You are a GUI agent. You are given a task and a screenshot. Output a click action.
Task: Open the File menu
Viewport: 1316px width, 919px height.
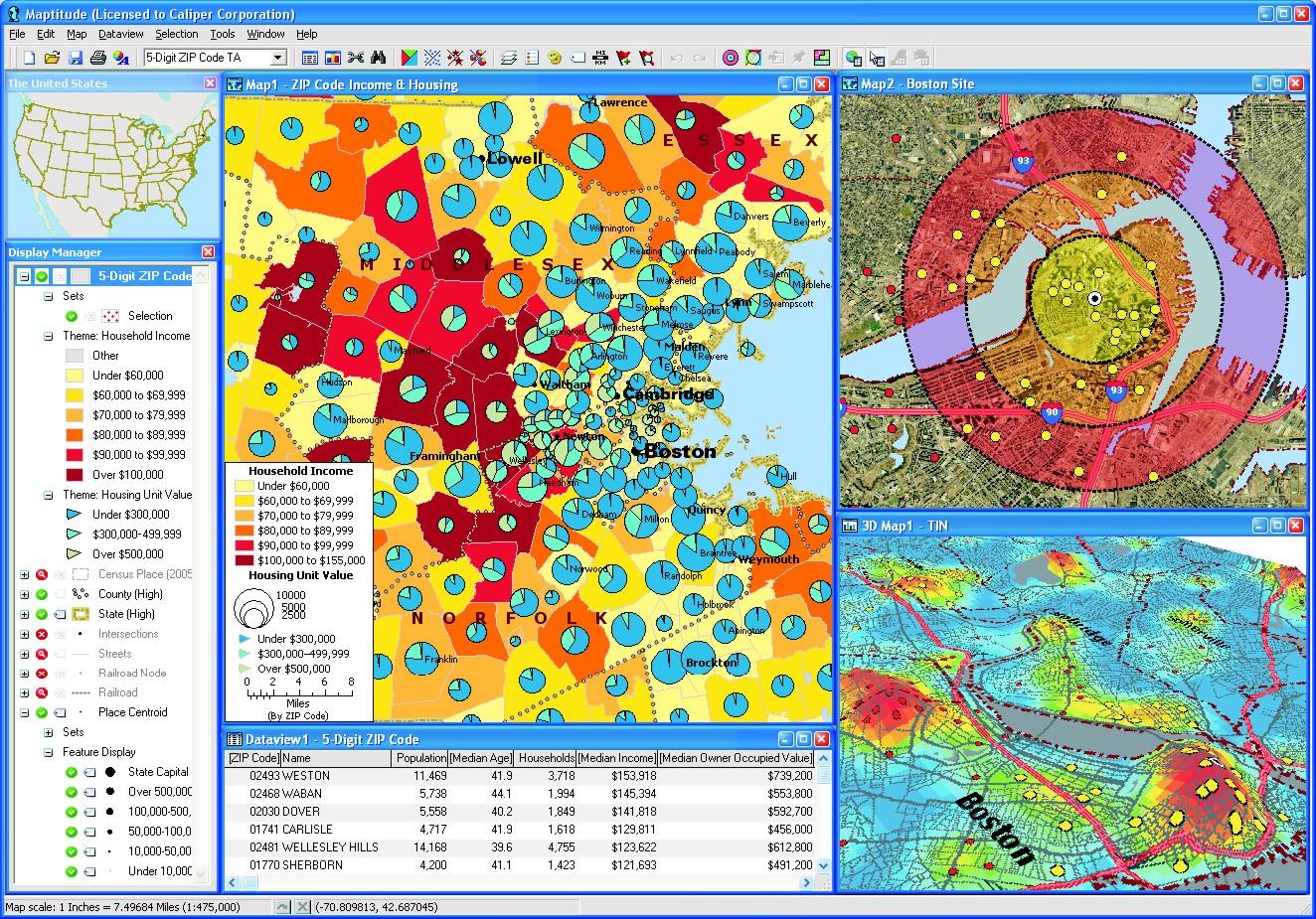(17, 34)
